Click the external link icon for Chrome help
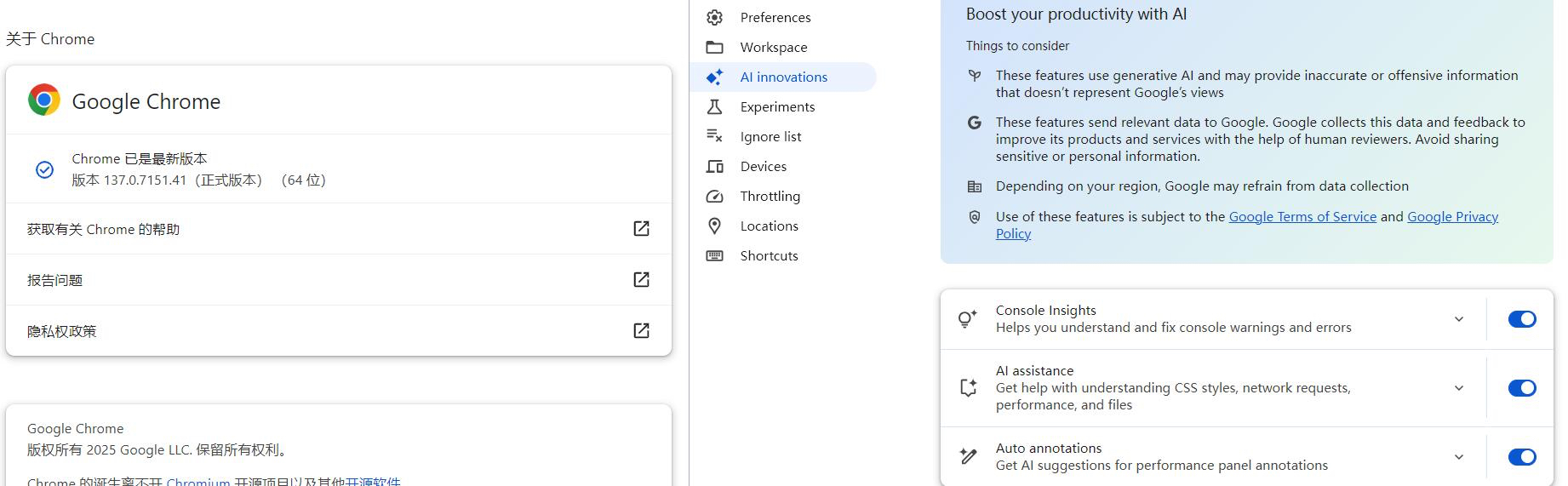The image size is (1568, 486). click(x=641, y=228)
